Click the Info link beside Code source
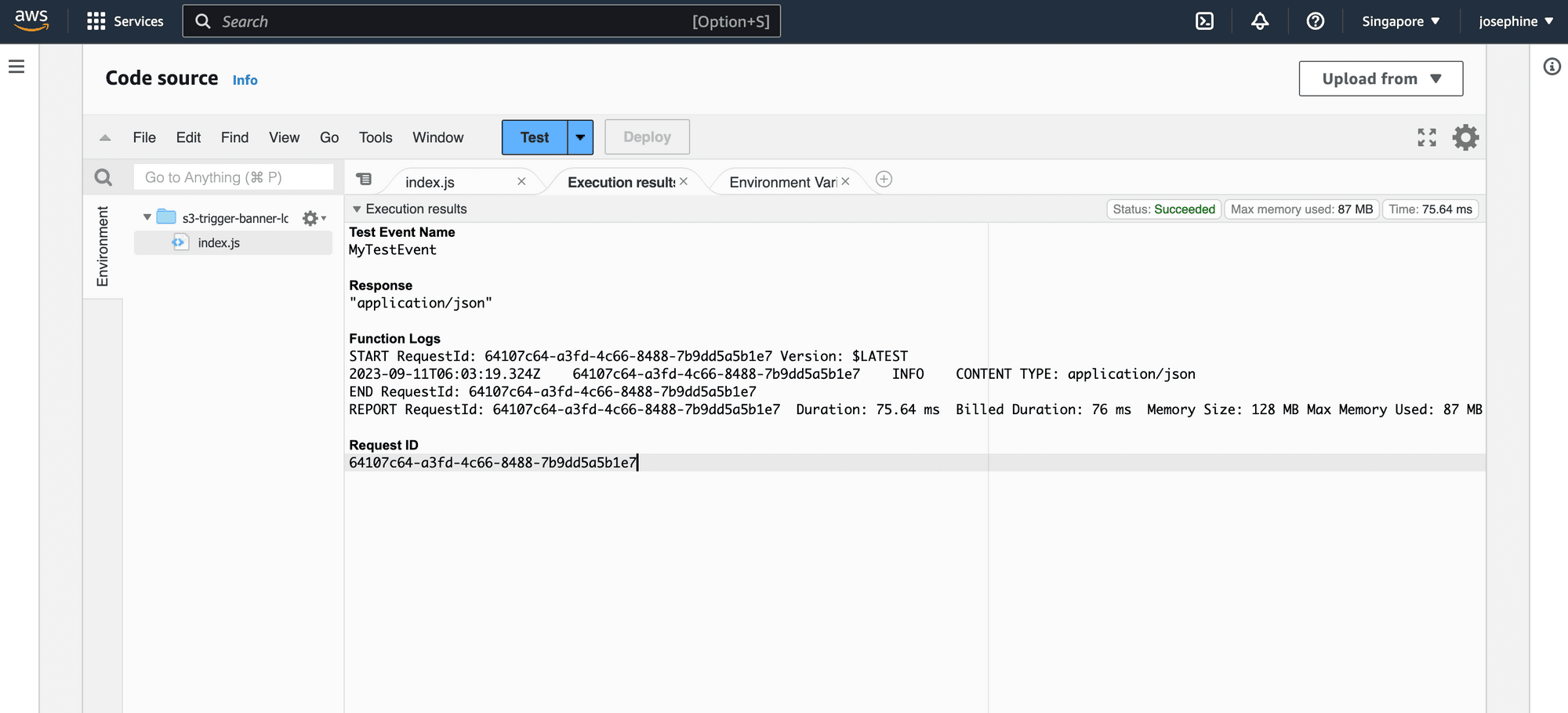1568x713 pixels. pyautogui.click(x=245, y=79)
